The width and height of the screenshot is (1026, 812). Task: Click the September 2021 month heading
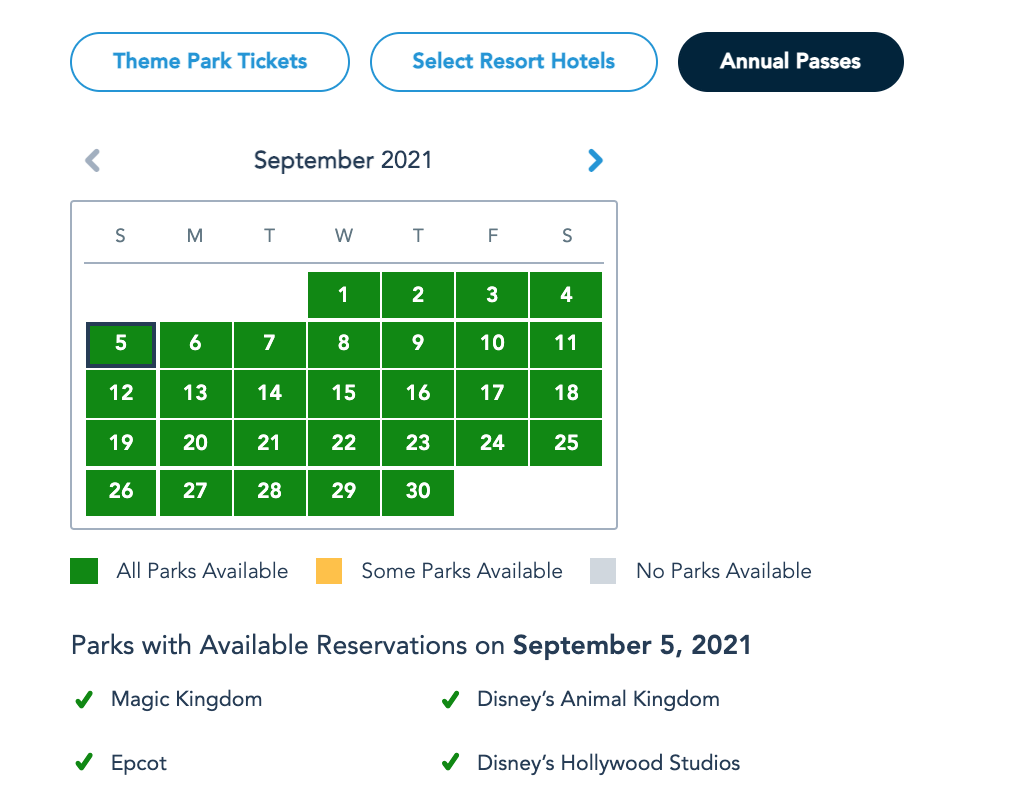(x=343, y=160)
